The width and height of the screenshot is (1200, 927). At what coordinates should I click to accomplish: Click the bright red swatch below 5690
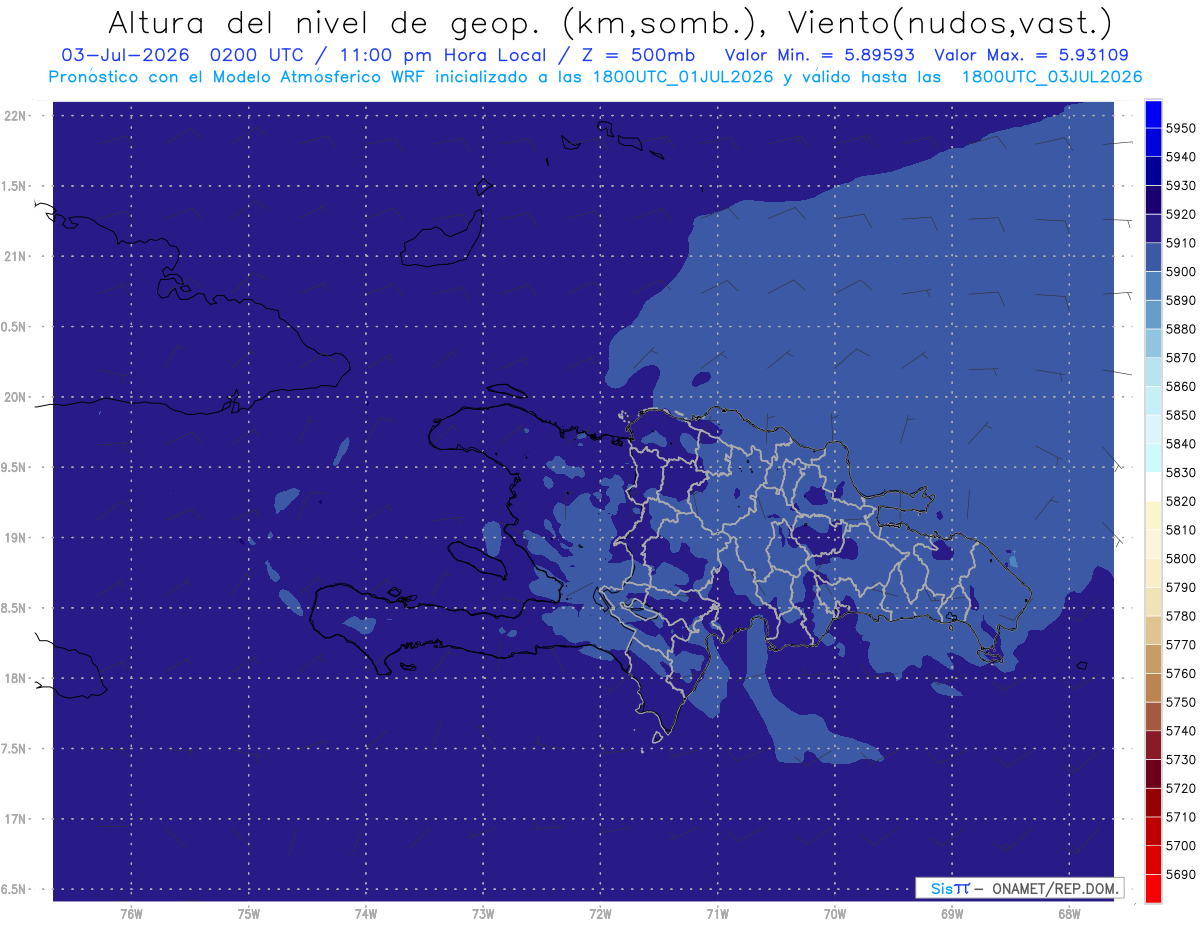pyautogui.click(x=1152, y=888)
